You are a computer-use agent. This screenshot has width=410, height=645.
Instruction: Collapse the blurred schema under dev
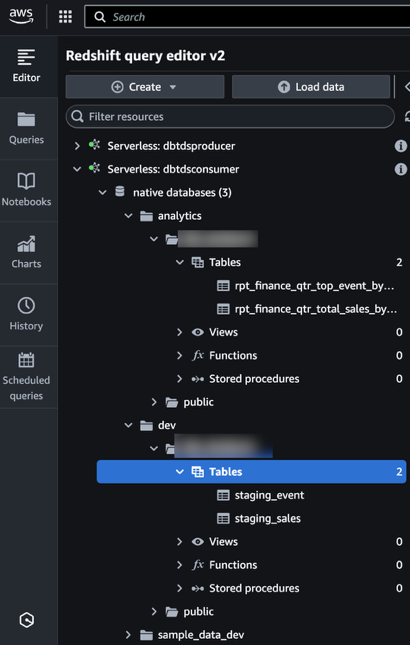point(154,448)
